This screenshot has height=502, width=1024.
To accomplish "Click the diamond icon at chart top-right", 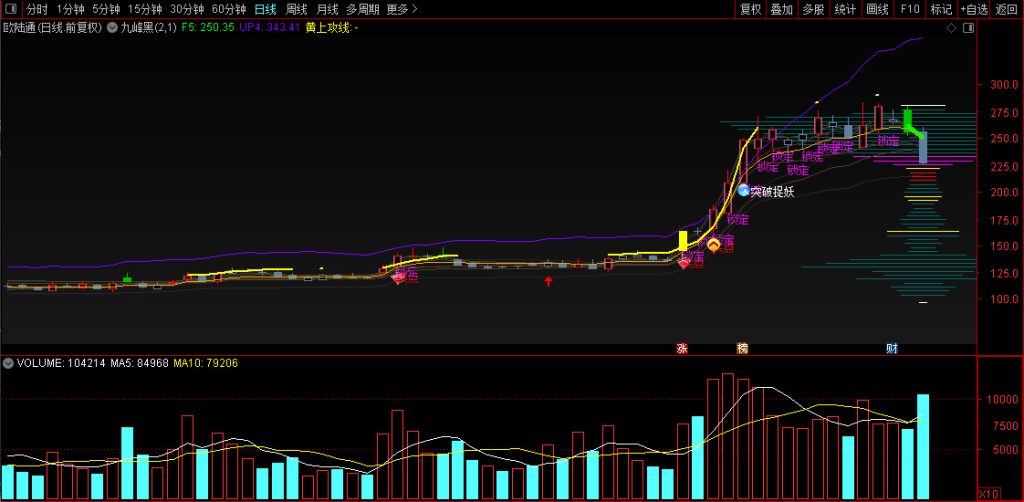I will 950,28.
